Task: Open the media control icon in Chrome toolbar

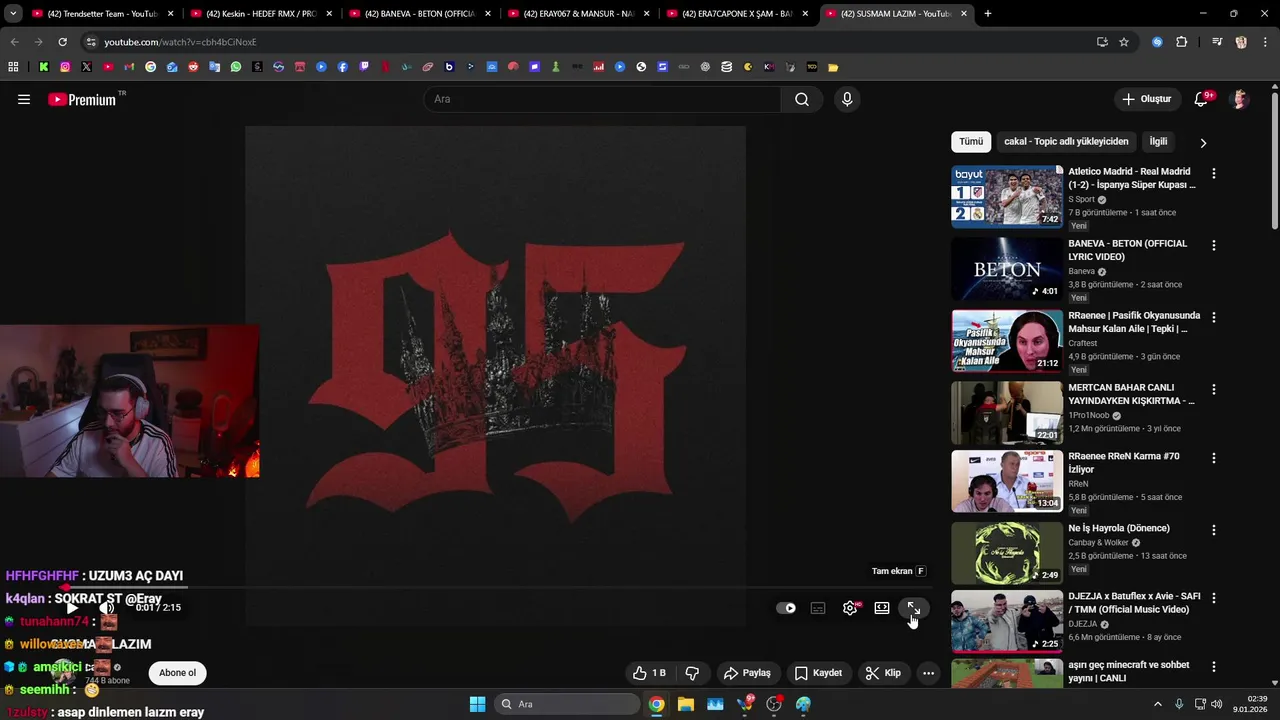Action: (1216, 42)
